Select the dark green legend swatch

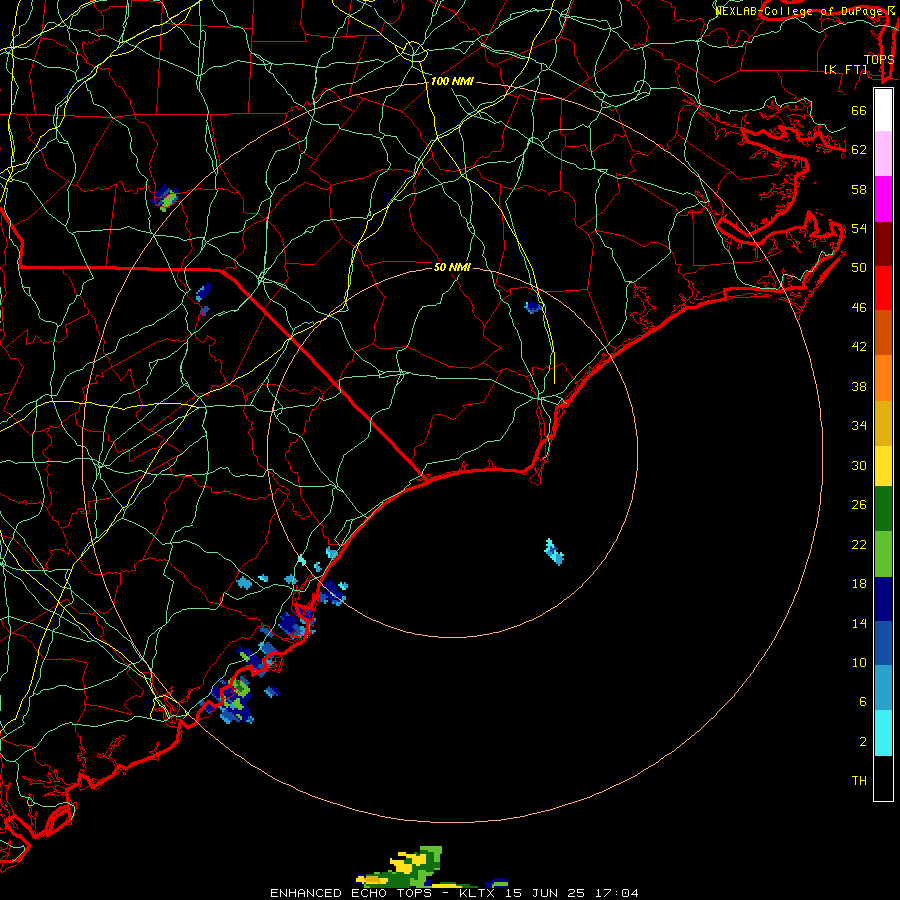coord(883,509)
